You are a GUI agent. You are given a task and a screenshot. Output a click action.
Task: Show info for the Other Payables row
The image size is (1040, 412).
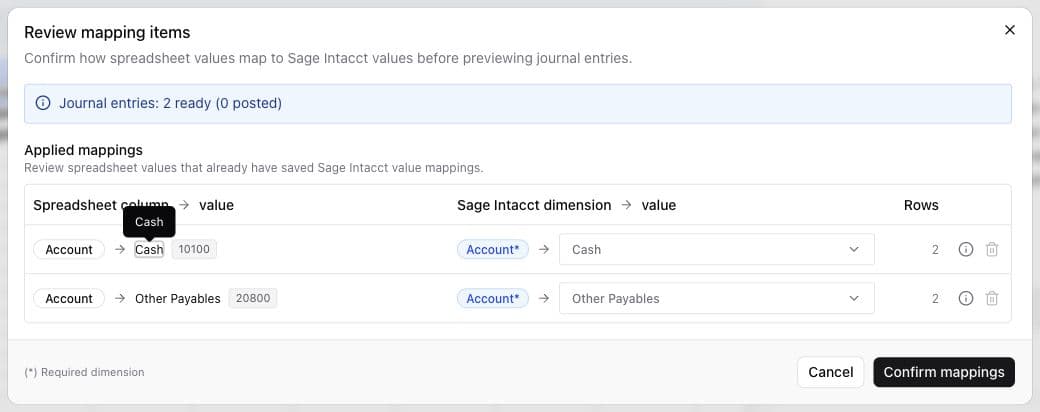point(966,299)
